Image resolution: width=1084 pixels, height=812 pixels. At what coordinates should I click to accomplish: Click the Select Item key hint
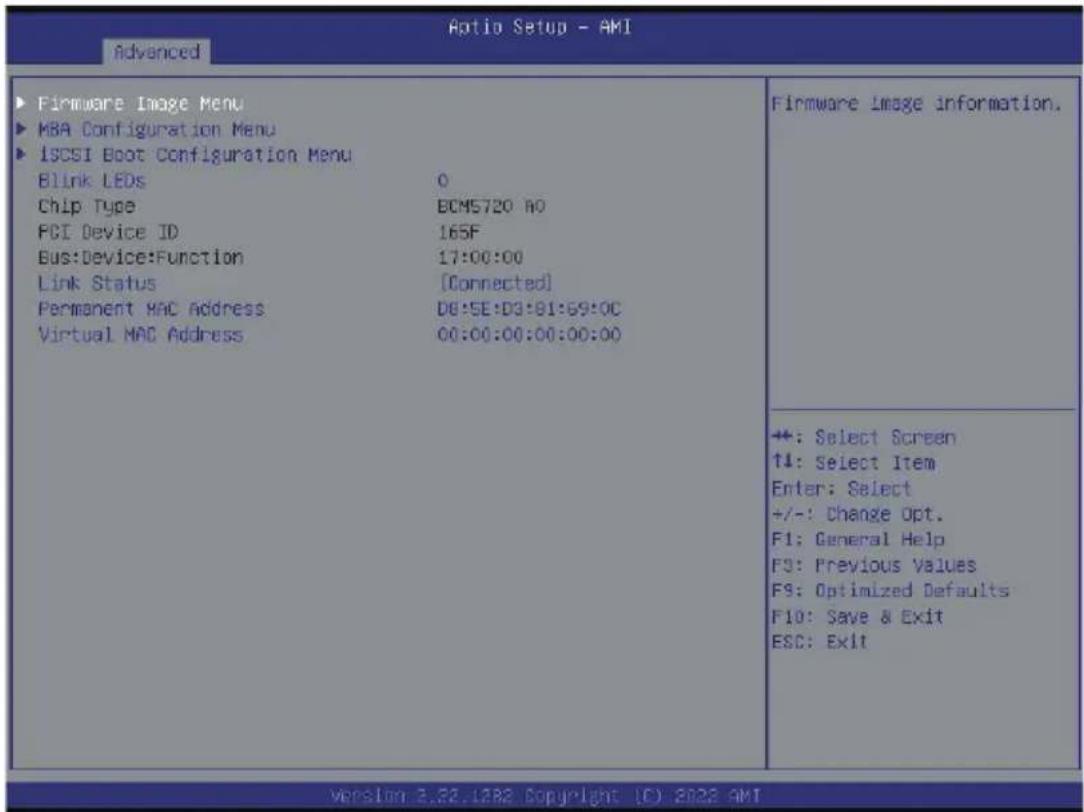pos(853,463)
